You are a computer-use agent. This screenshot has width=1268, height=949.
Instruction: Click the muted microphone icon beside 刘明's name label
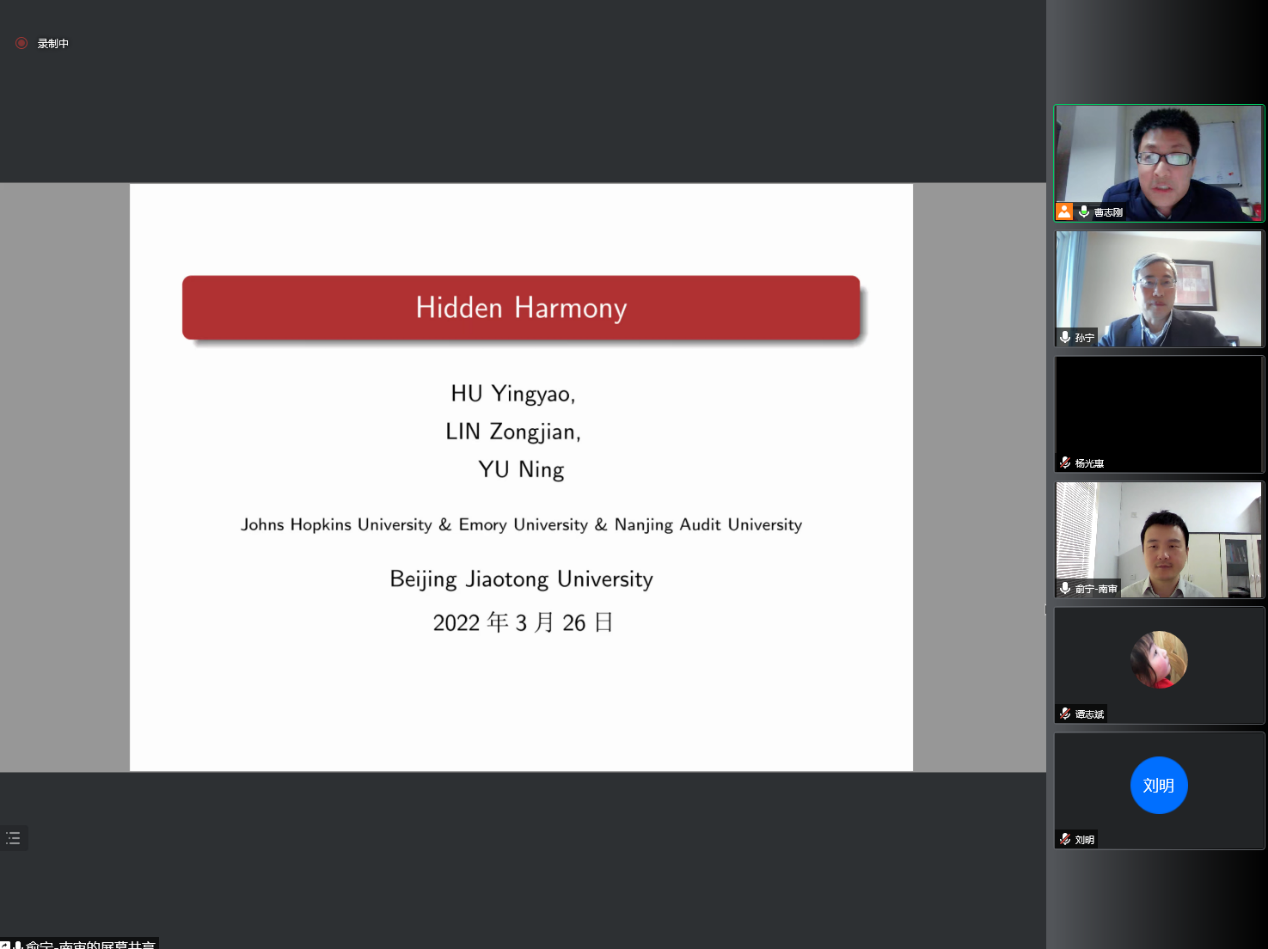pos(1066,839)
